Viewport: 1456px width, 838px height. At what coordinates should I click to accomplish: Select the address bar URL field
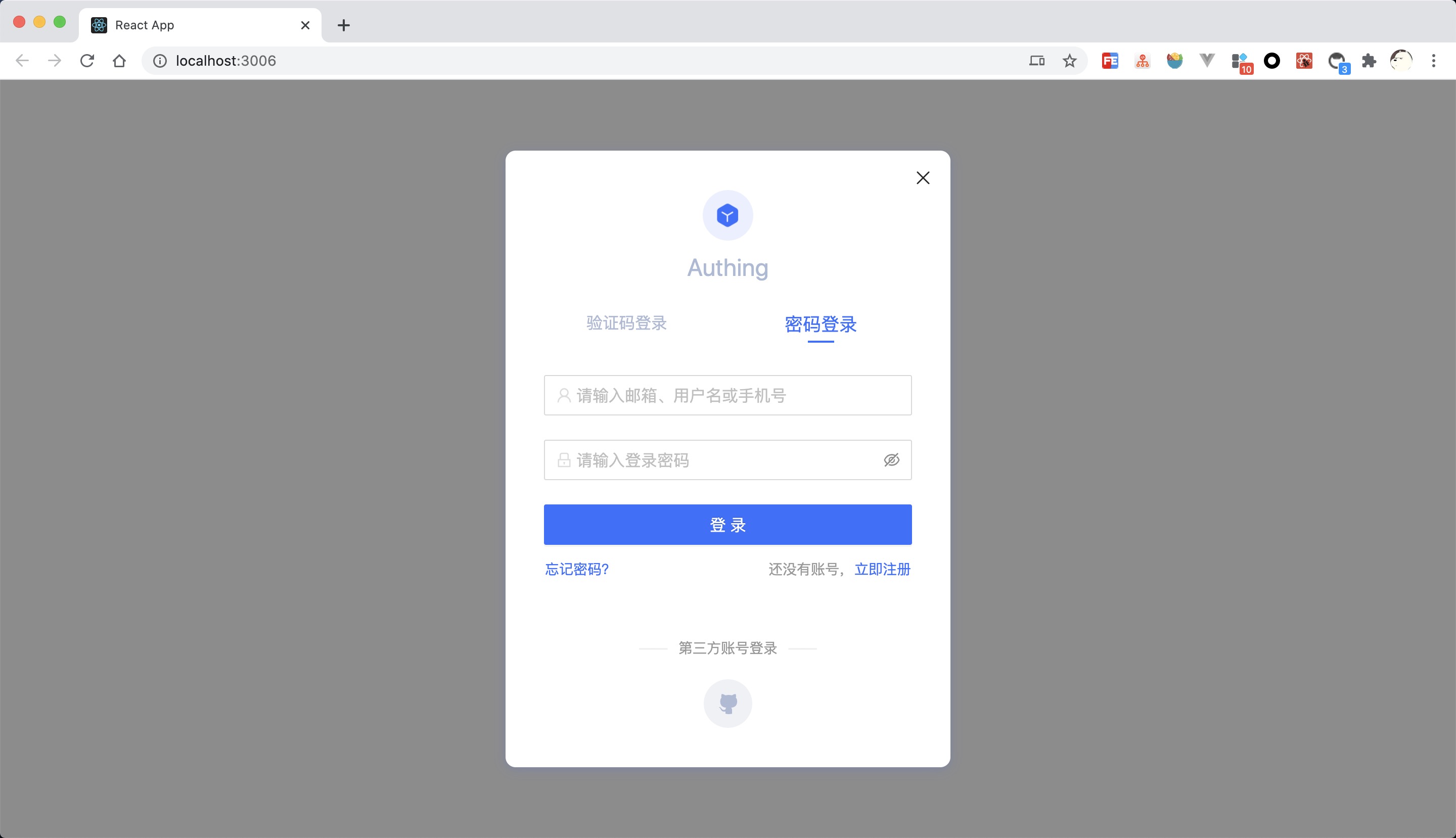tap(225, 61)
